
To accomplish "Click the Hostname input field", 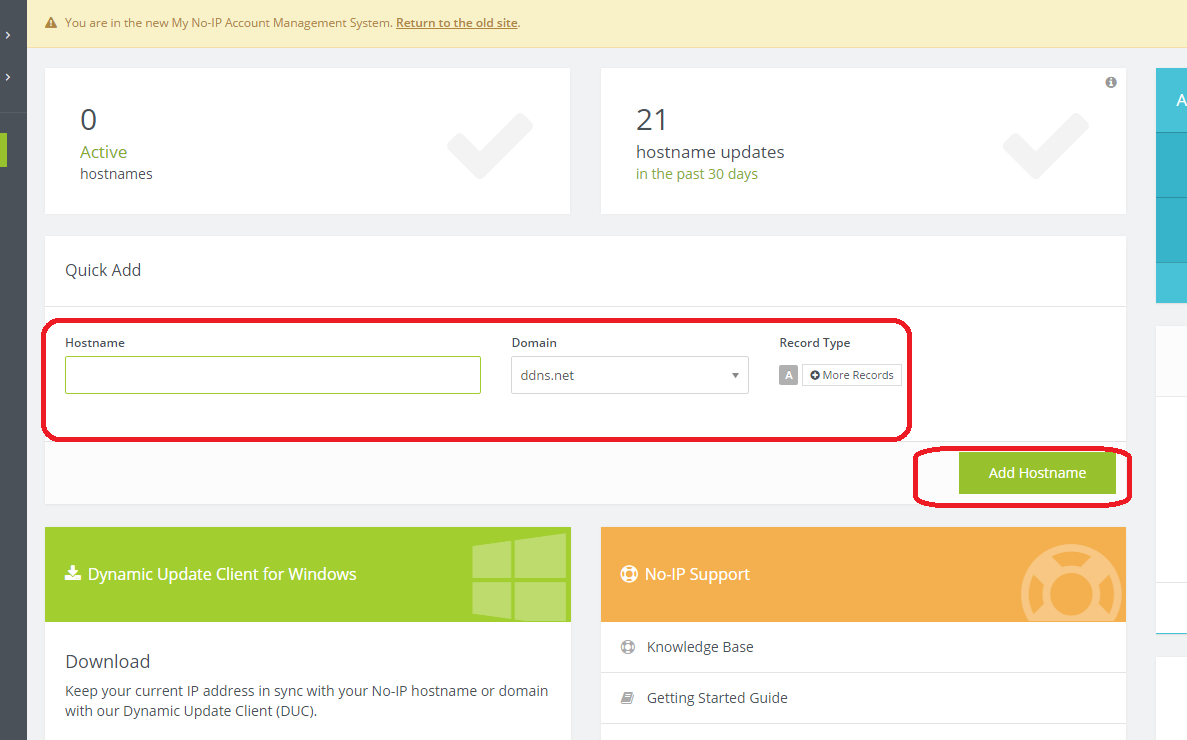I will pos(273,375).
